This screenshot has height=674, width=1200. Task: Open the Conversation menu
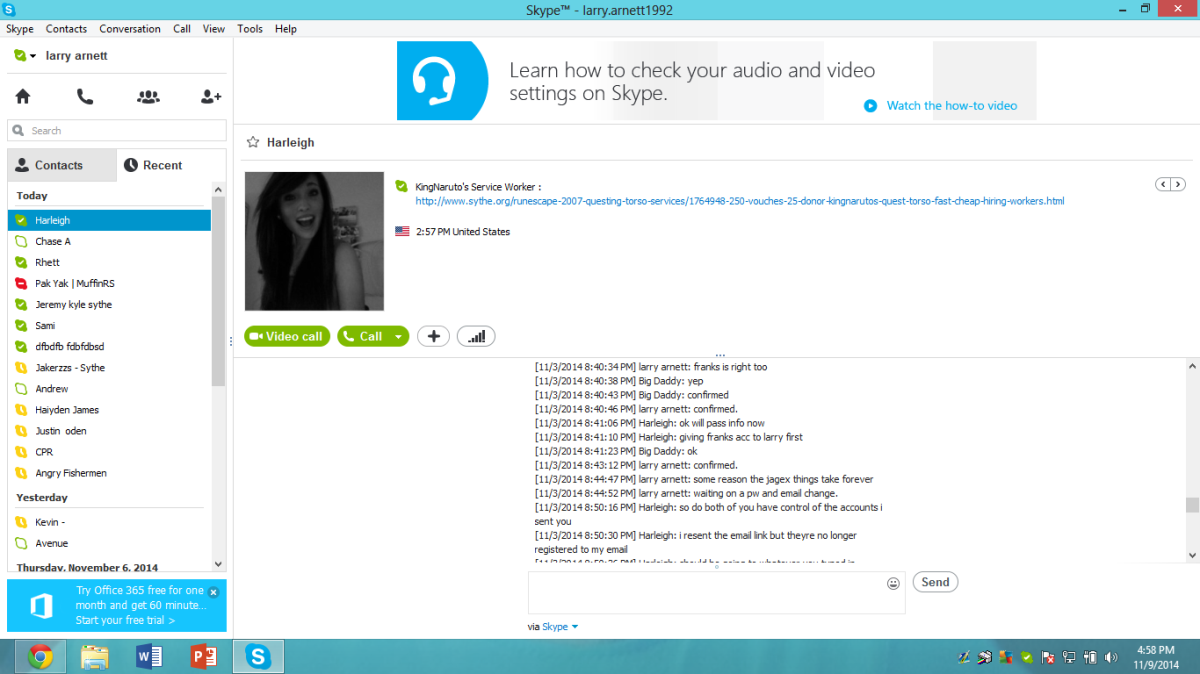130,29
